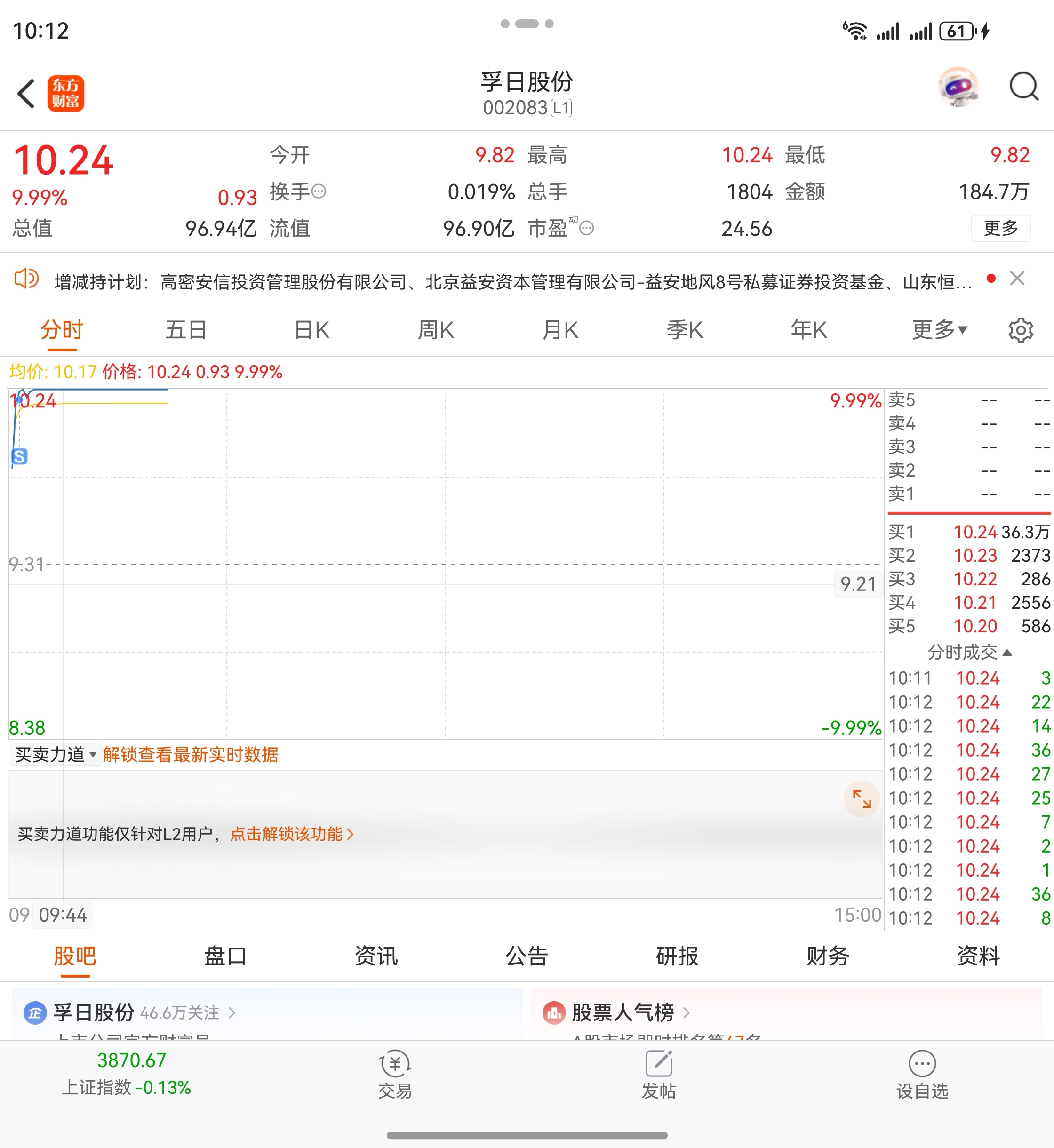Tap the back arrow icon
Image resolution: width=1054 pixels, height=1148 pixels.
pyautogui.click(x=26, y=94)
